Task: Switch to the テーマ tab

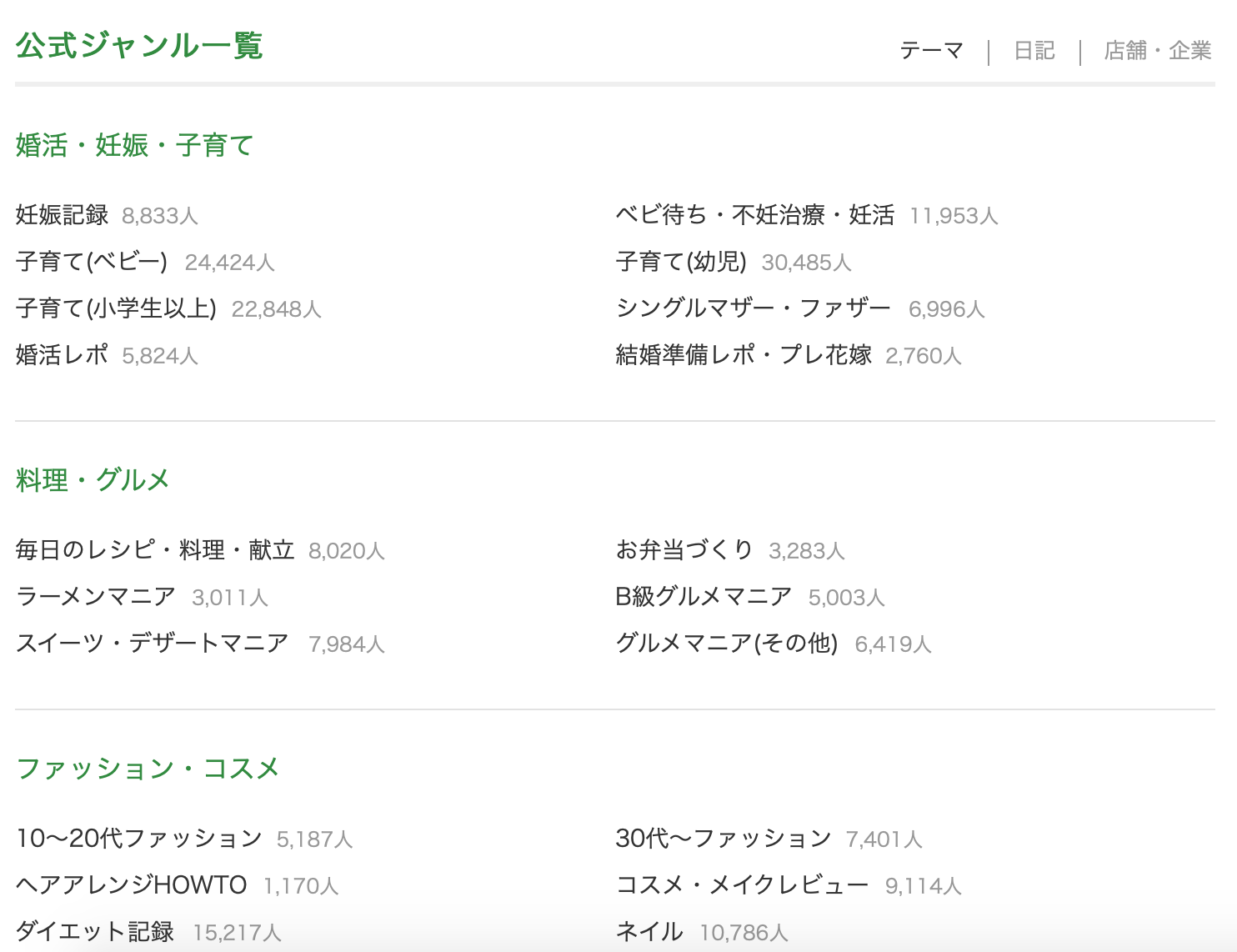Action: coord(931,51)
